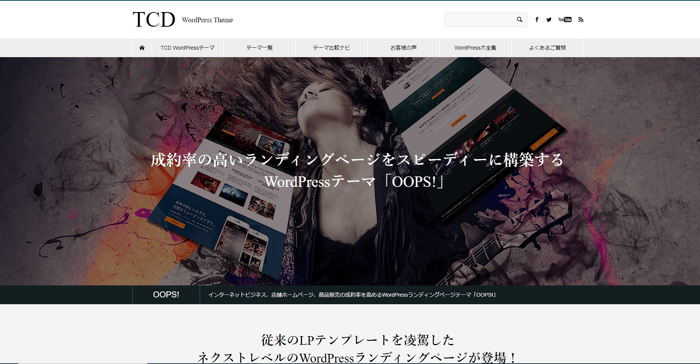Open the よくあるご質問 menu item
700x364 pixels.
(547, 48)
